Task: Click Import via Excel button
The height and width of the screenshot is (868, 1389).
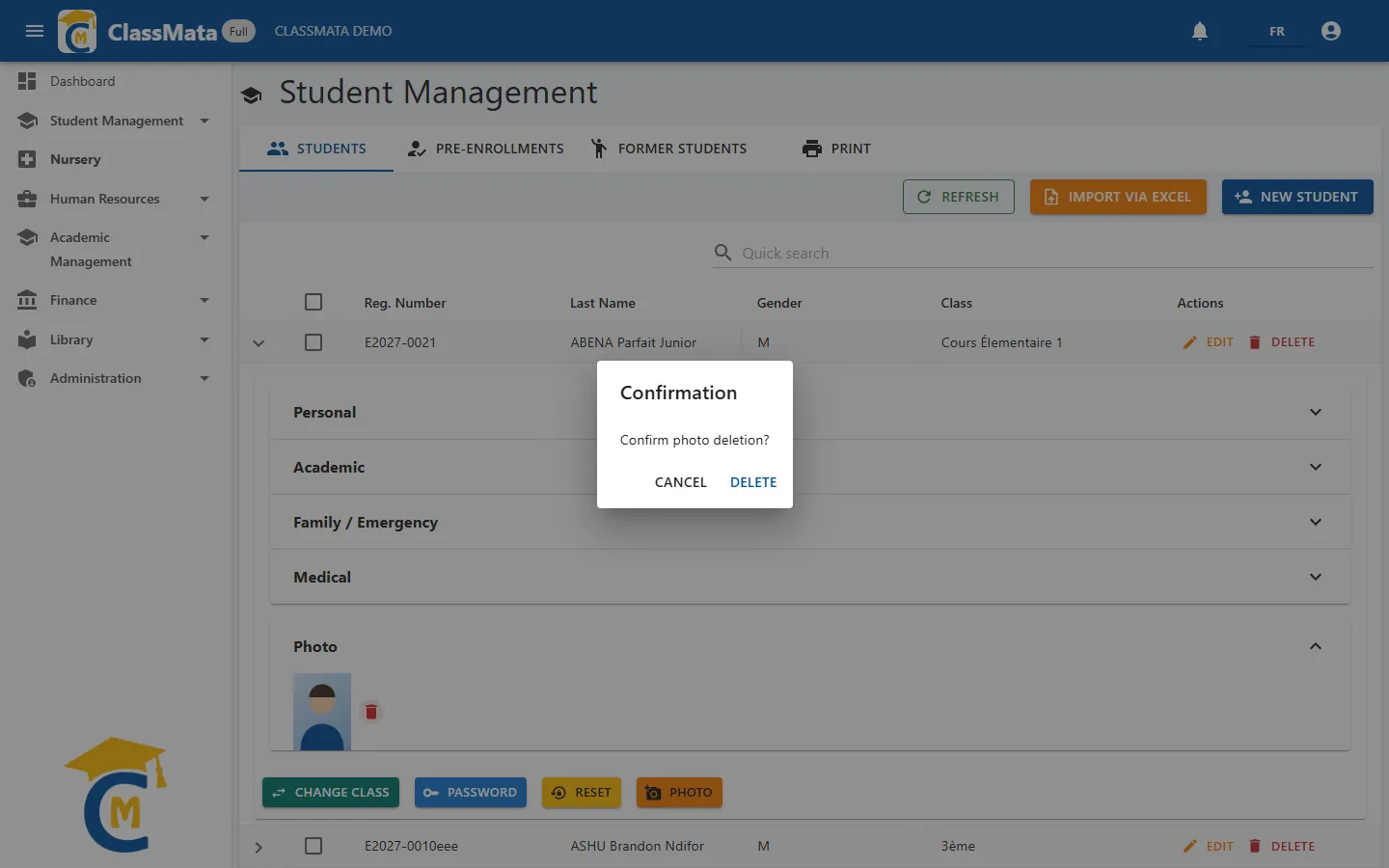Action: (x=1118, y=197)
